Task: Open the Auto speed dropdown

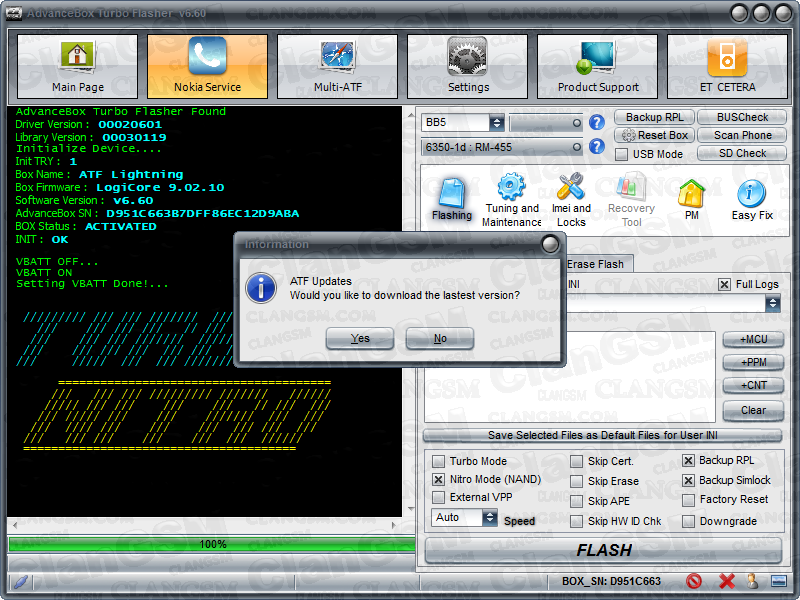Action: 464,517
